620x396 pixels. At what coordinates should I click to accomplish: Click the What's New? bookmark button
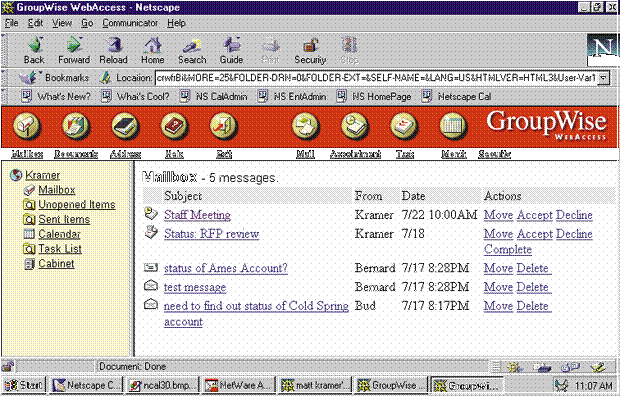(55, 97)
